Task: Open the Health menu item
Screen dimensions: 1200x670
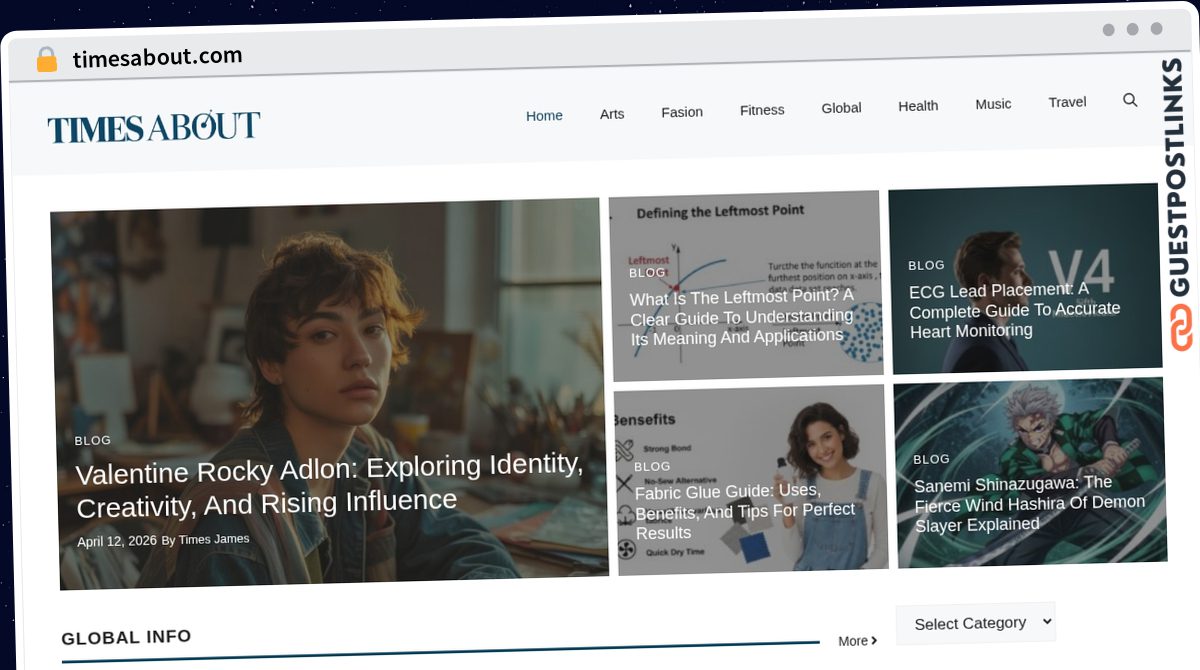Action: pyautogui.click(x=918, y=106)
